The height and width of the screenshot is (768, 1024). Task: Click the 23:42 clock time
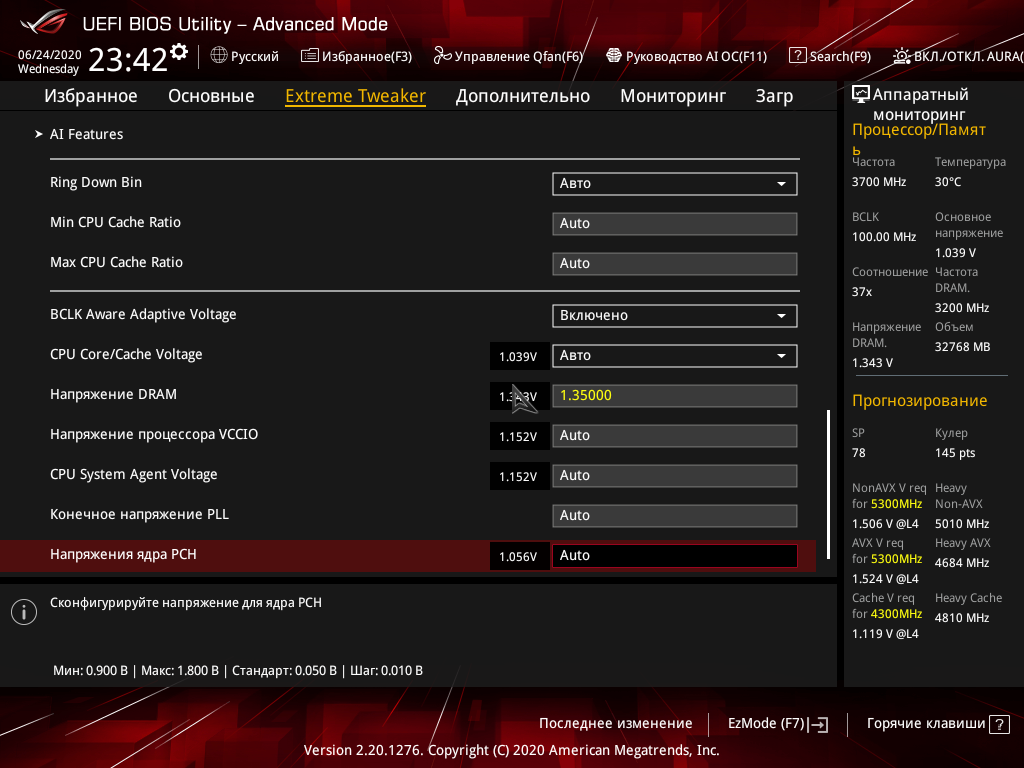pos(128,60)
